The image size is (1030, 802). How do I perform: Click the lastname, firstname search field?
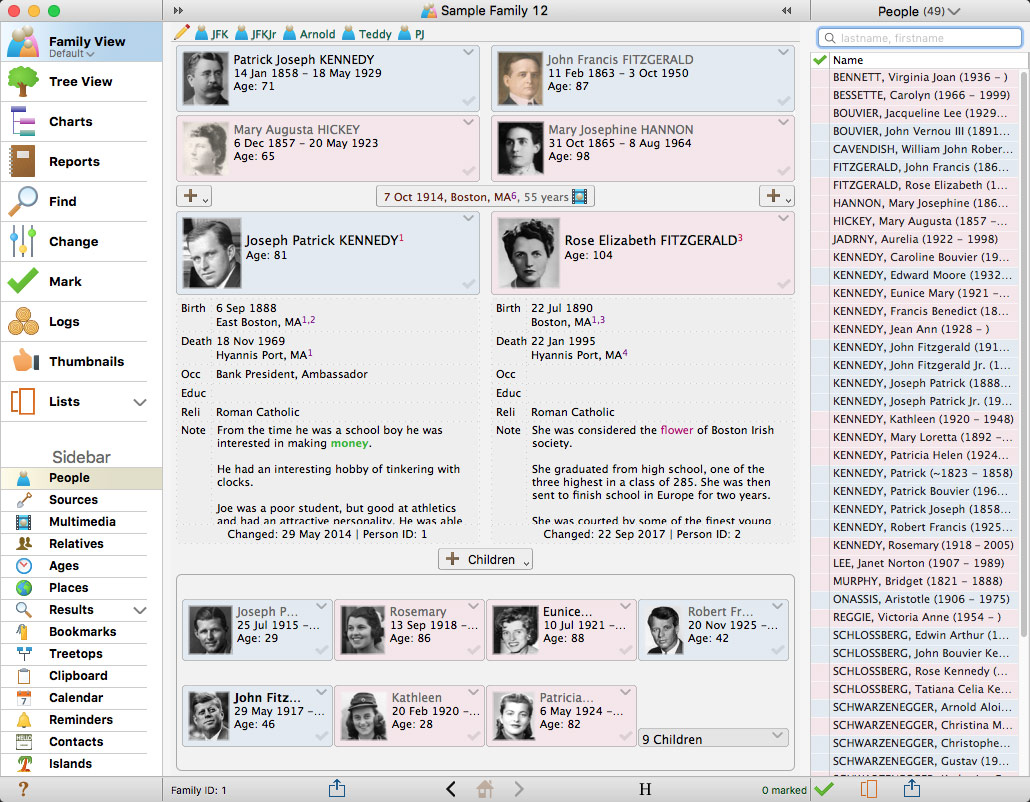(x=918, y=38)
